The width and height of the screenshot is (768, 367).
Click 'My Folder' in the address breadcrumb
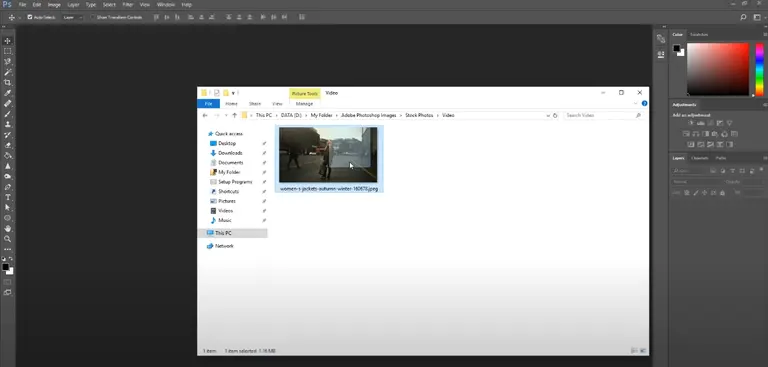pos(321,115)
